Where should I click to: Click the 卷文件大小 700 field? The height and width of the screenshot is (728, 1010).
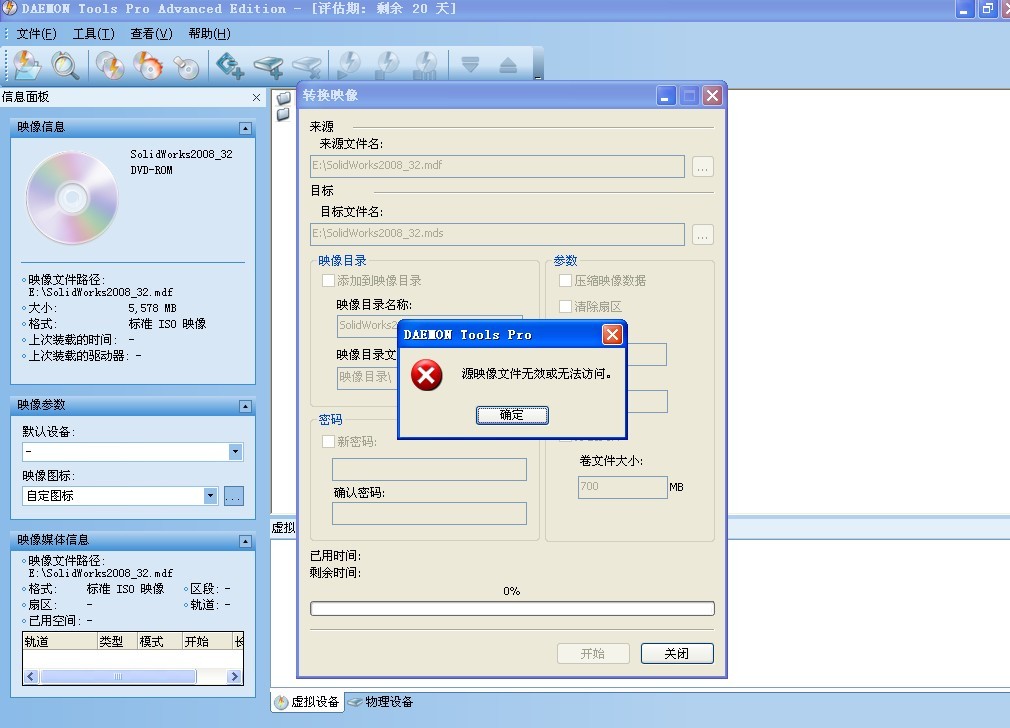tap(622, 487)
